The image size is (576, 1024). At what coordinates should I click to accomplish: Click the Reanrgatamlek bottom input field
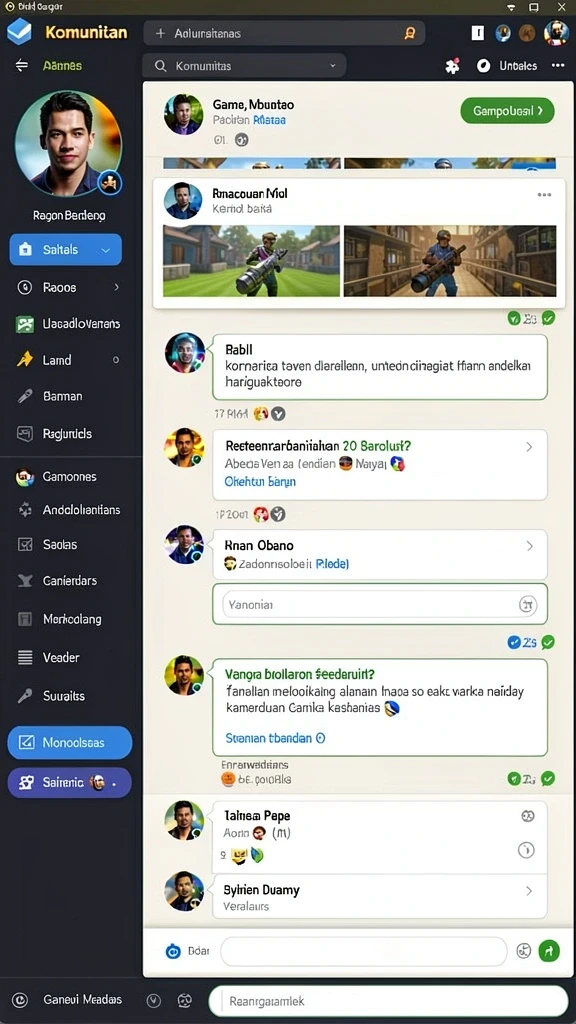click(x=388, y=1001)
